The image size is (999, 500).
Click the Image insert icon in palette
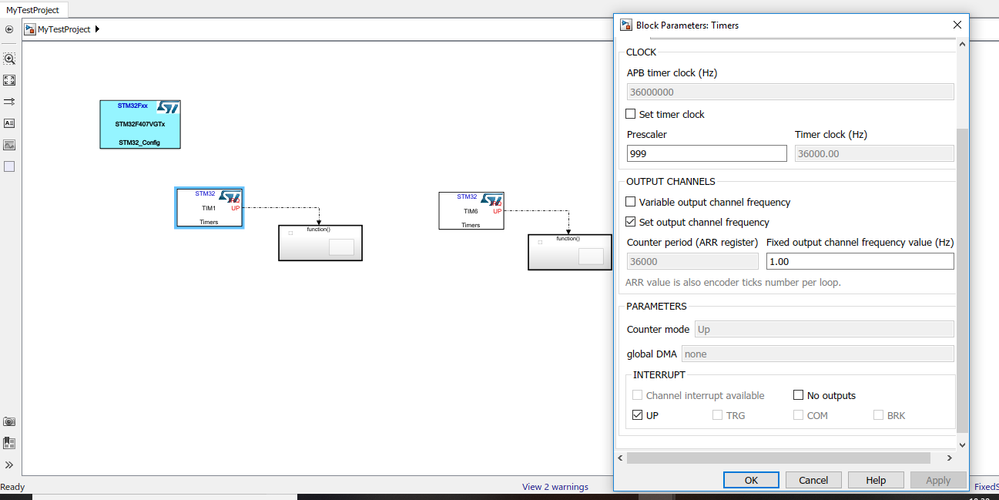click(x=9, y=145)
